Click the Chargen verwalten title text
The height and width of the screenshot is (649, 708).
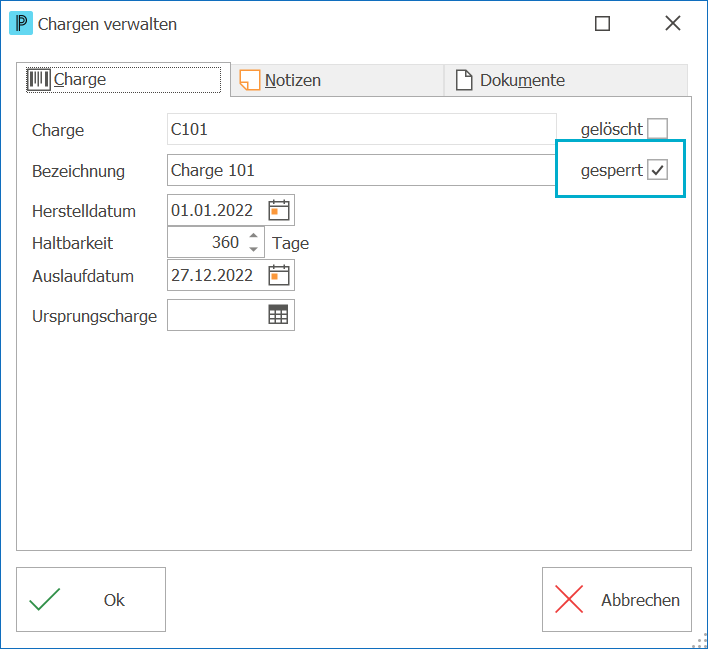click(x=107, y=24)
